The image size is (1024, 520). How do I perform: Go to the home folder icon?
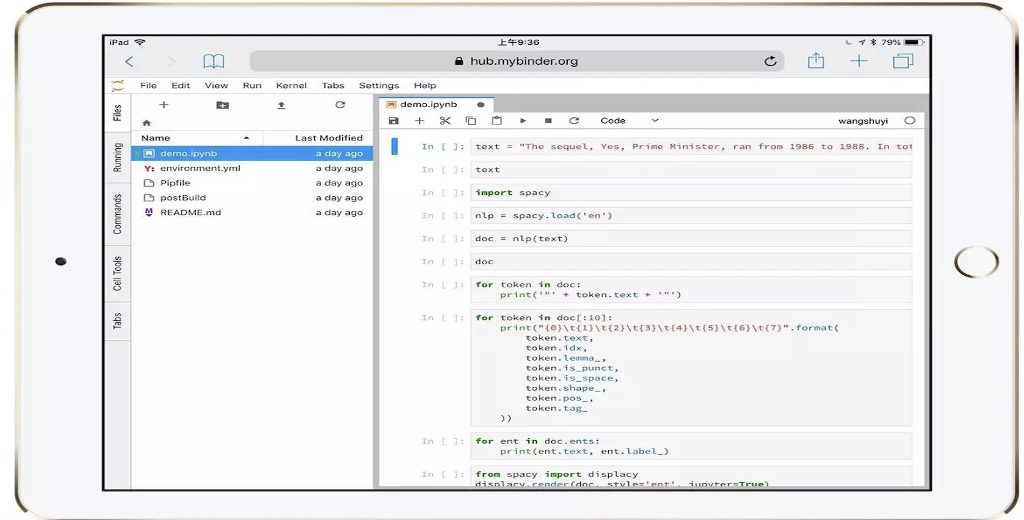[x=146, y=123]
